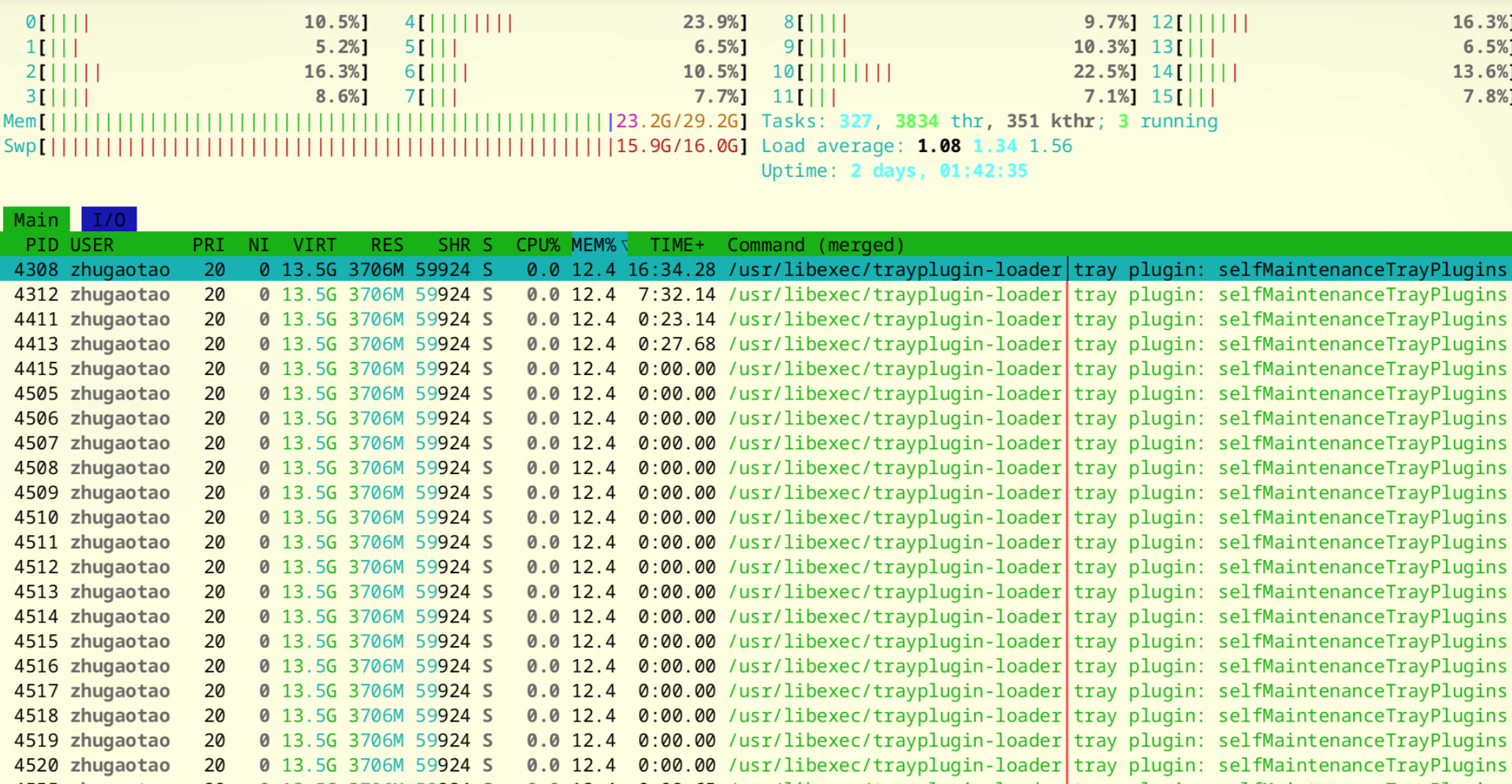Click the TIME+ value 16:34.28
The width and height of the screenshot is (1512, 784).
(671, 269)
